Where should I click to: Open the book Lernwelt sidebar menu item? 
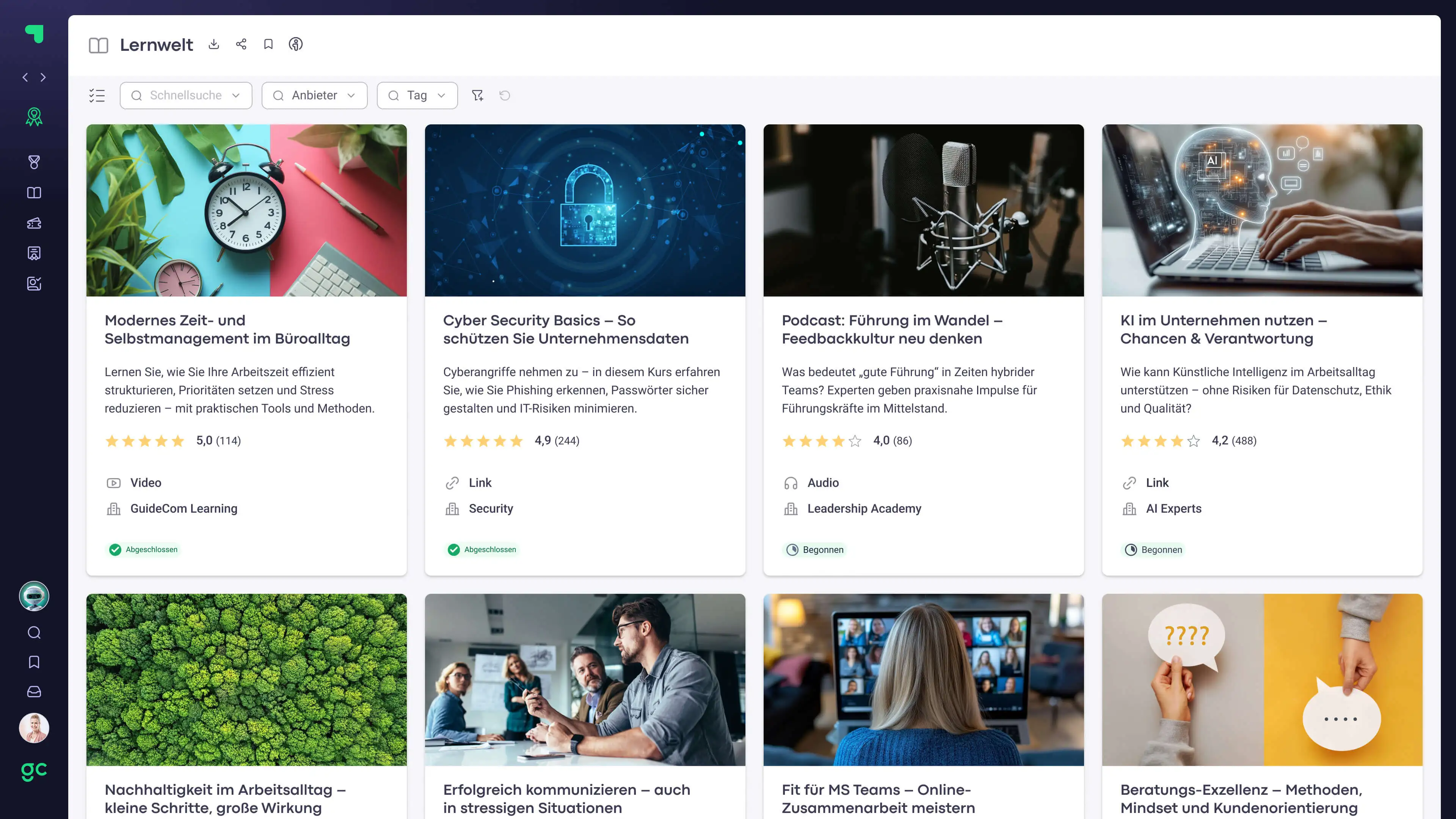tap(34, 193)
